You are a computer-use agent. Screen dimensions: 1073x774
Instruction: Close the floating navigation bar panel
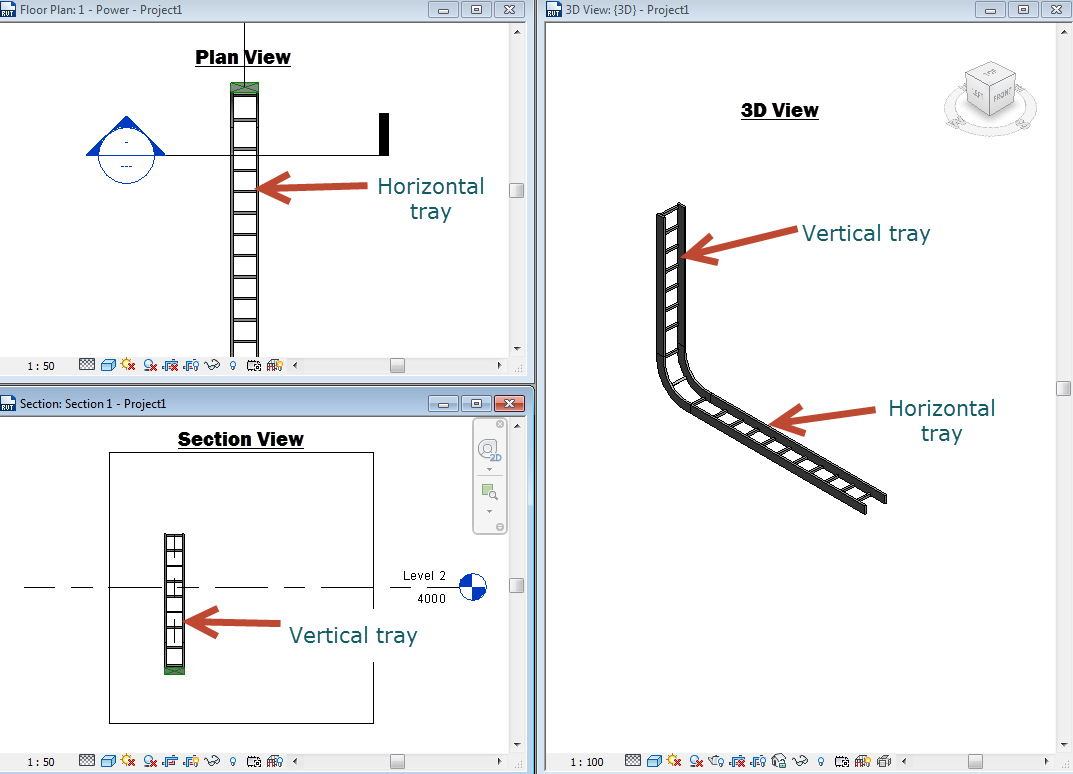click(x=500, y=423)
